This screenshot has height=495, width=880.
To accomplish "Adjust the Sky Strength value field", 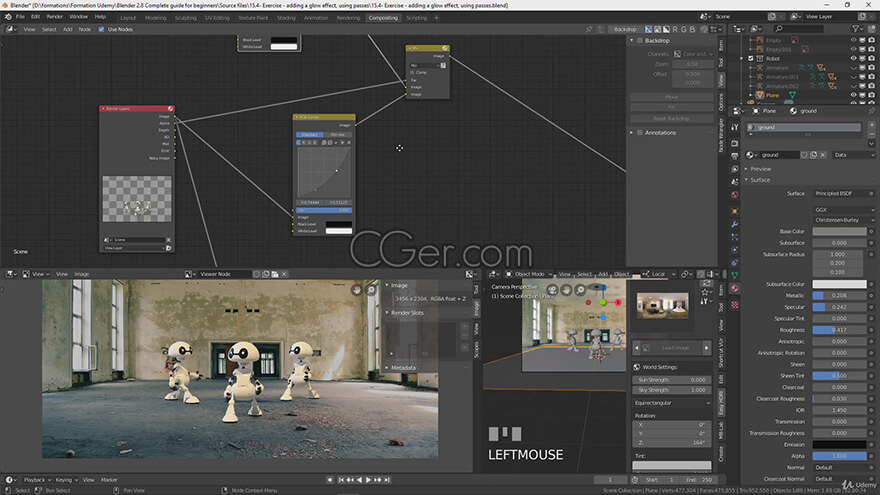I will tap(672, 390).
